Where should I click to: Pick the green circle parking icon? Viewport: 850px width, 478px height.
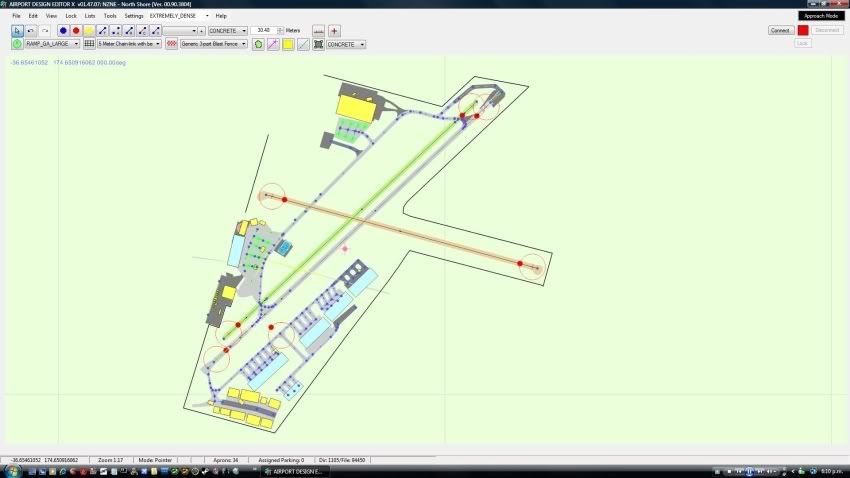(x=17, y=45)
